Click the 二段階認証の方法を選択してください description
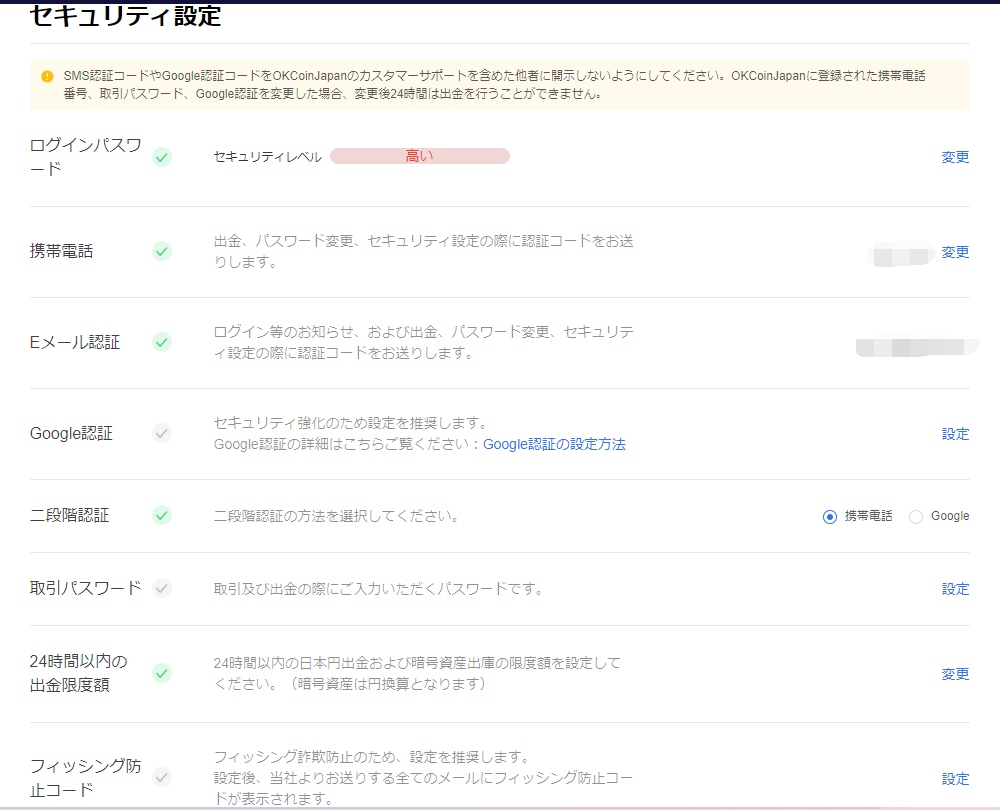Viewport: 1000px width, 810px height. (336, 516)
